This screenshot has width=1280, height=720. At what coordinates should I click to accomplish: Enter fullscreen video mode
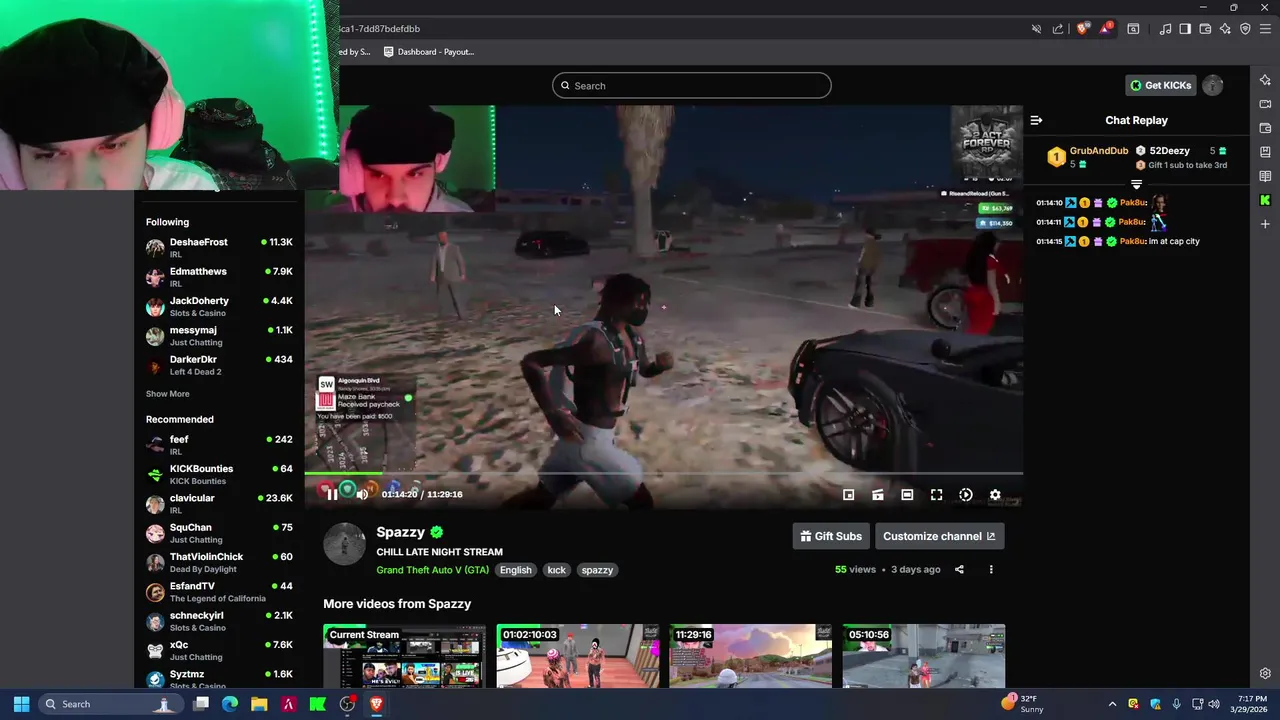click(x=936, y=495)
